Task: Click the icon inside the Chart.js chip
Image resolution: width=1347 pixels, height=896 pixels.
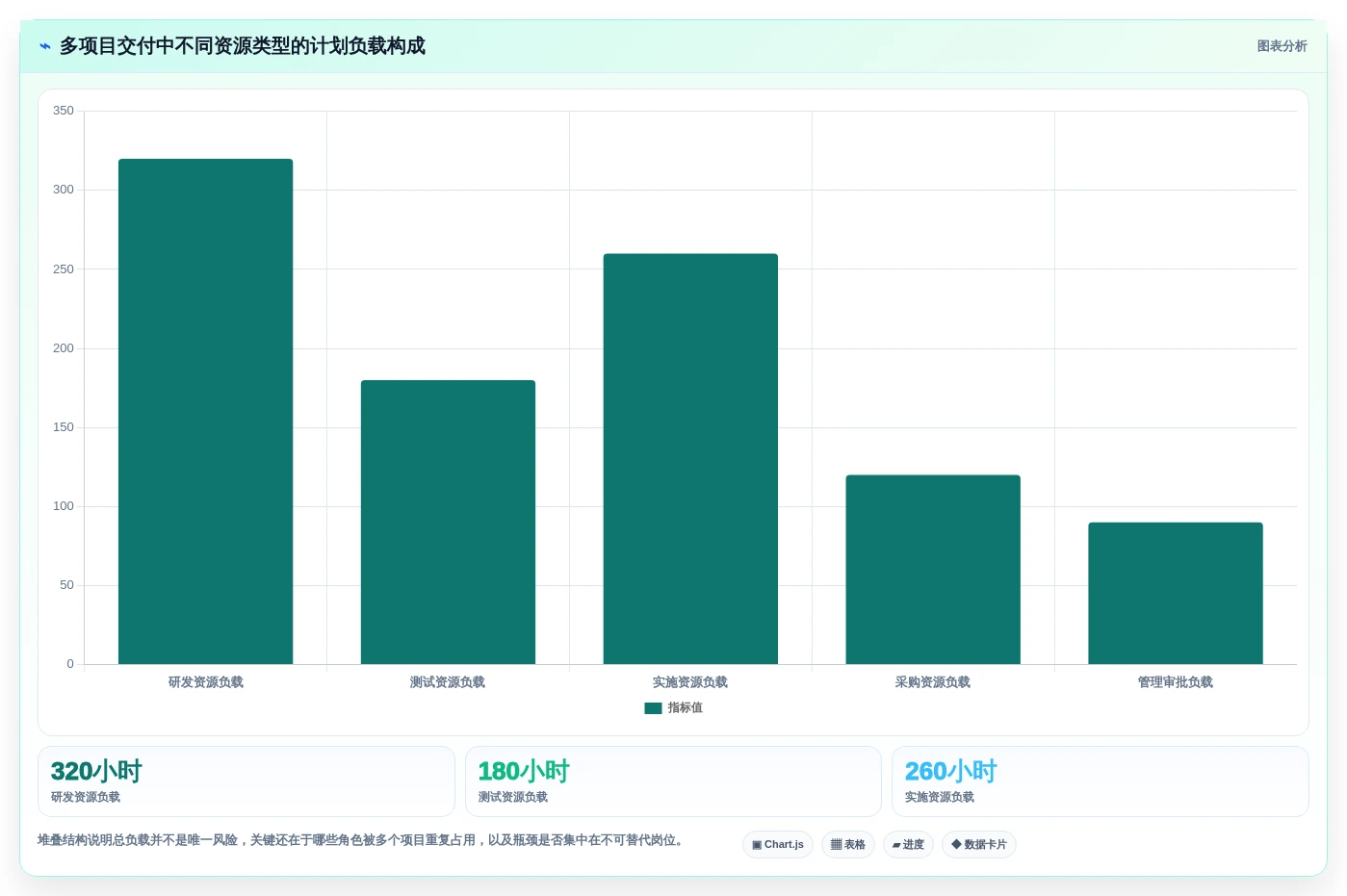Action: tap(757, 845)
